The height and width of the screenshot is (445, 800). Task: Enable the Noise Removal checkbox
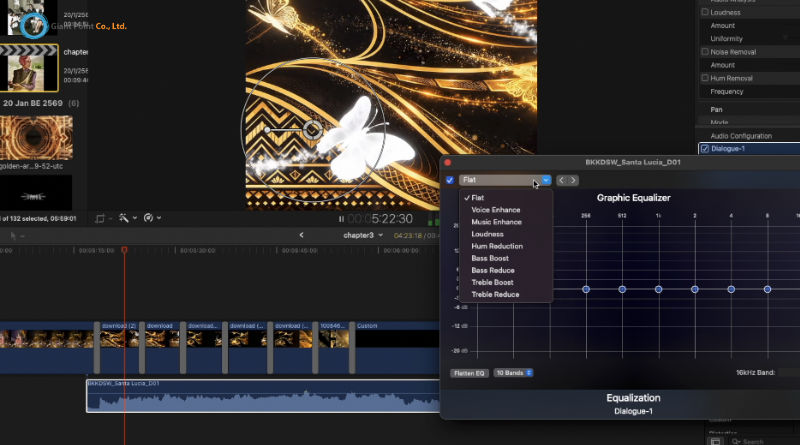(x=705, y=52)
